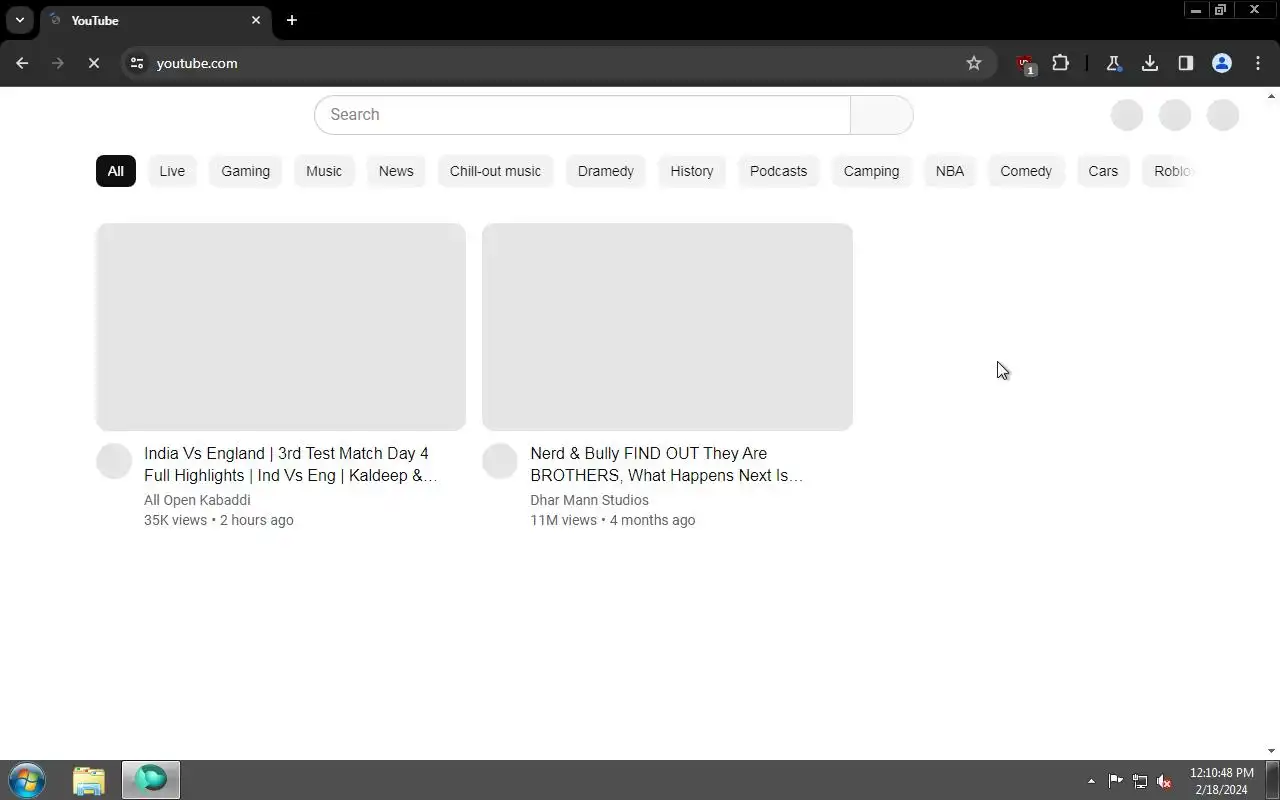Open the uBlock Origin extension icon
Viewport: 1280px width, 800px height.
tap(1025, 64)
